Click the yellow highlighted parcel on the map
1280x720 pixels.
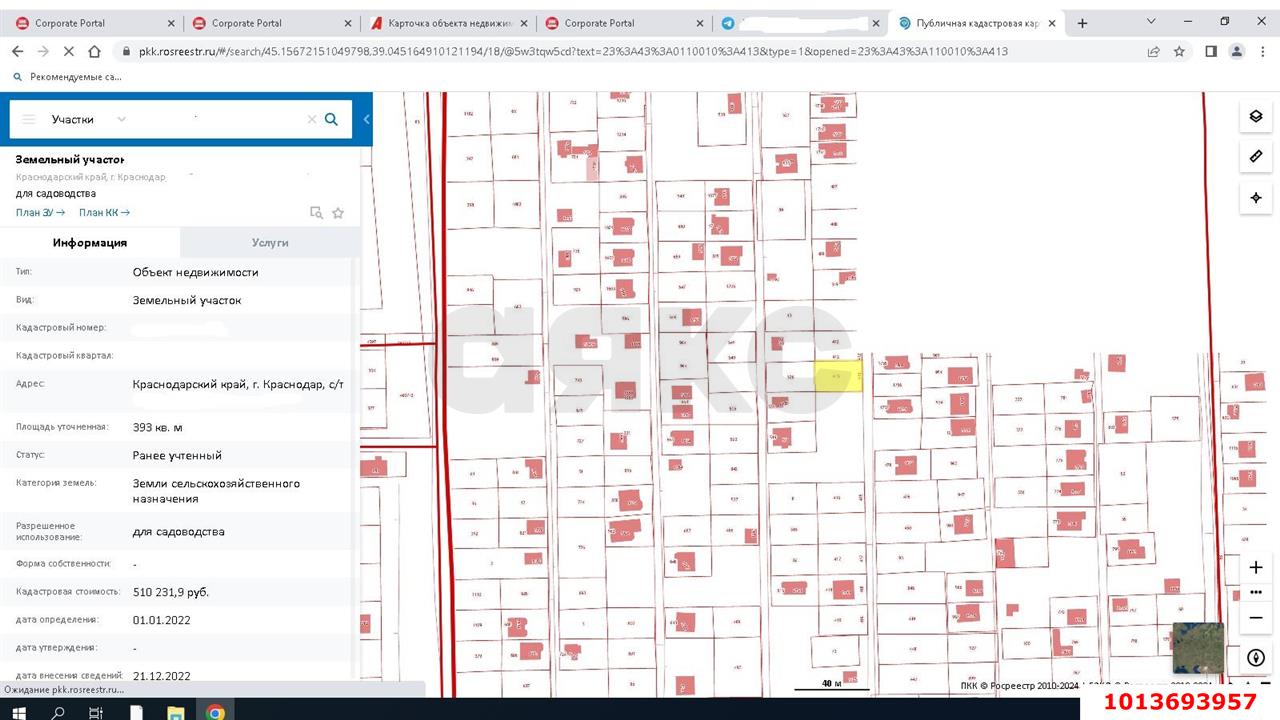point(838,377)
